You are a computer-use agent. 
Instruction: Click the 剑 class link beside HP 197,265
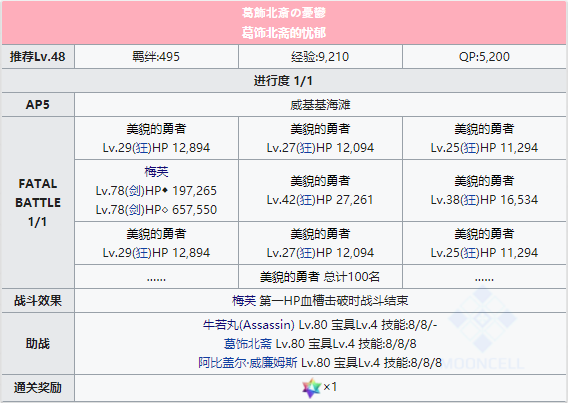point(134,190)
